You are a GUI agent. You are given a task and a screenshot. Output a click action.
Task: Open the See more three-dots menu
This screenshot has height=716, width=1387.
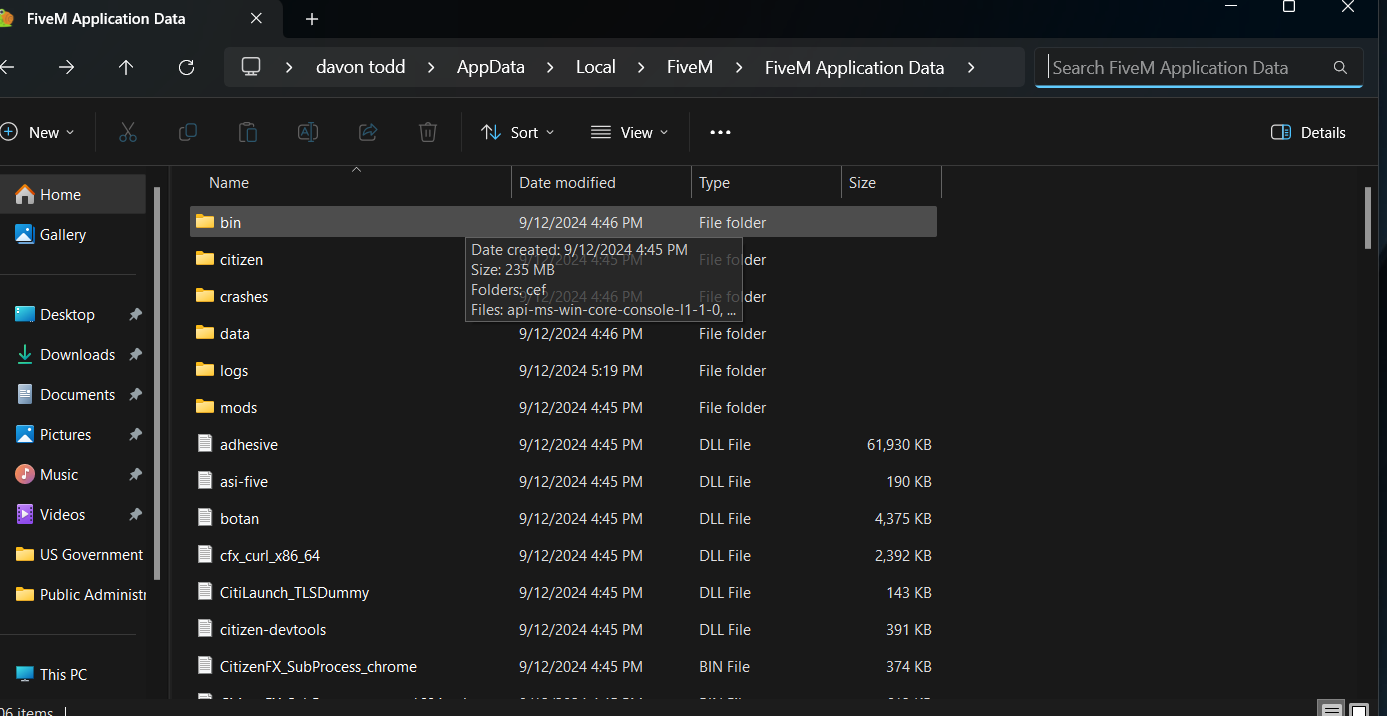720,132
